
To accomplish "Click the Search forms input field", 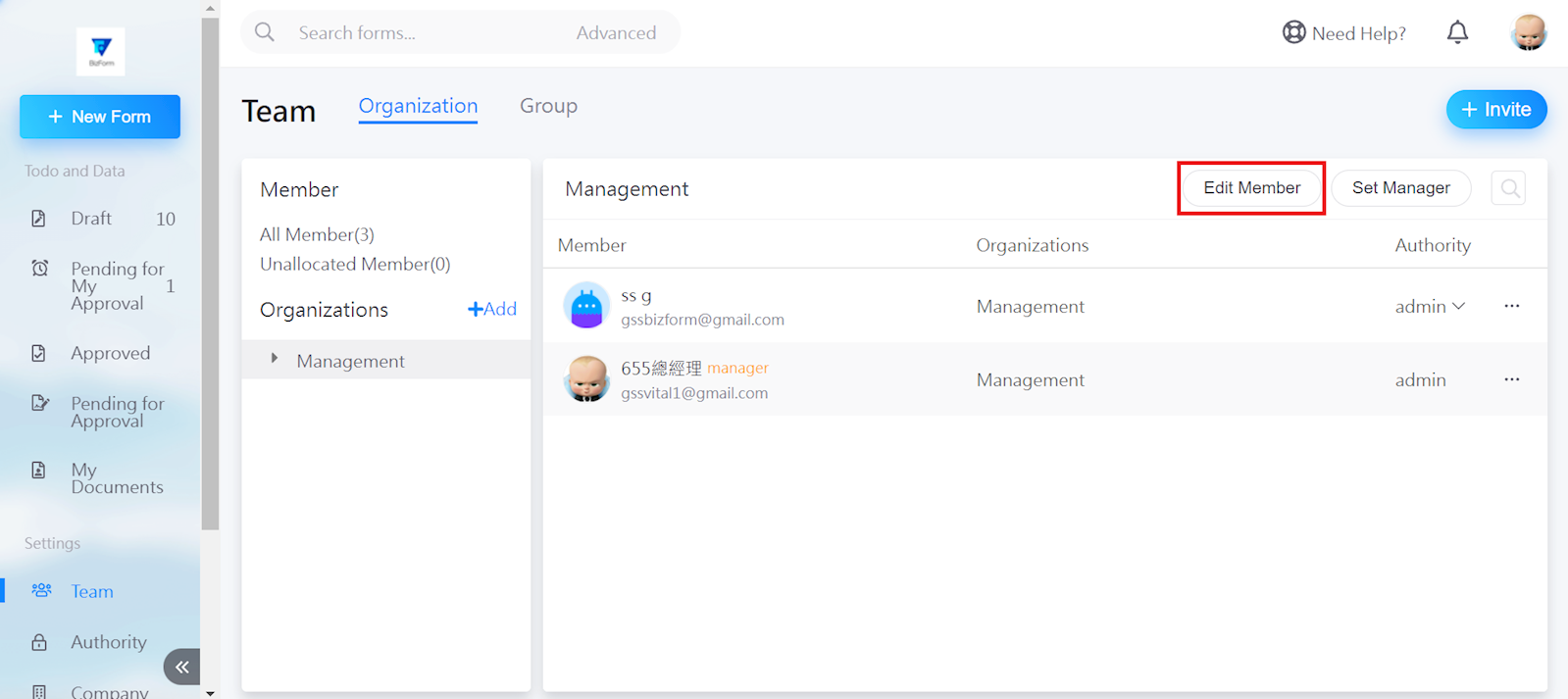I will [422, 32].
